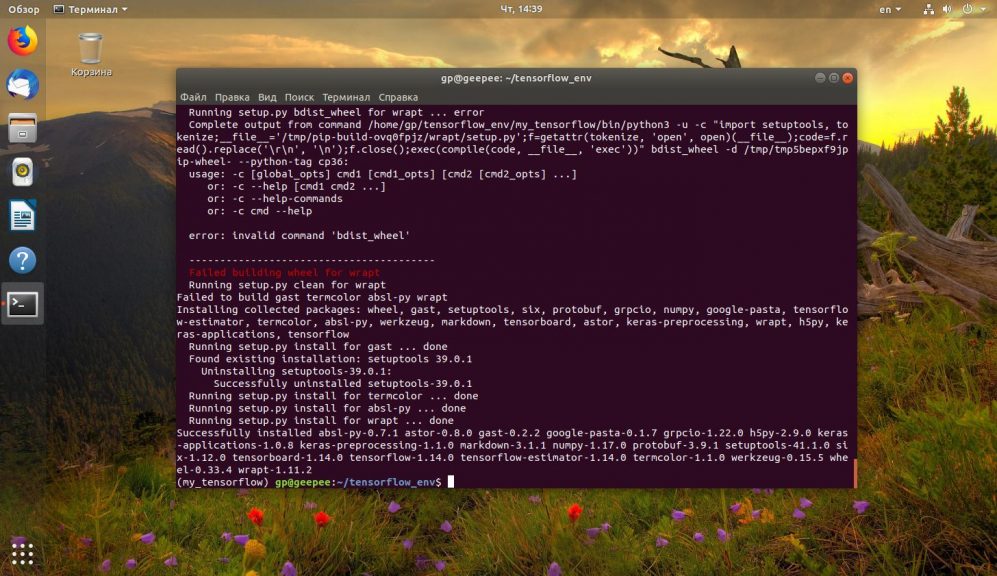Click 'Successfully uninstalled setuptools-39.0.1' line
997x576 pixels.
coord(343,383)
